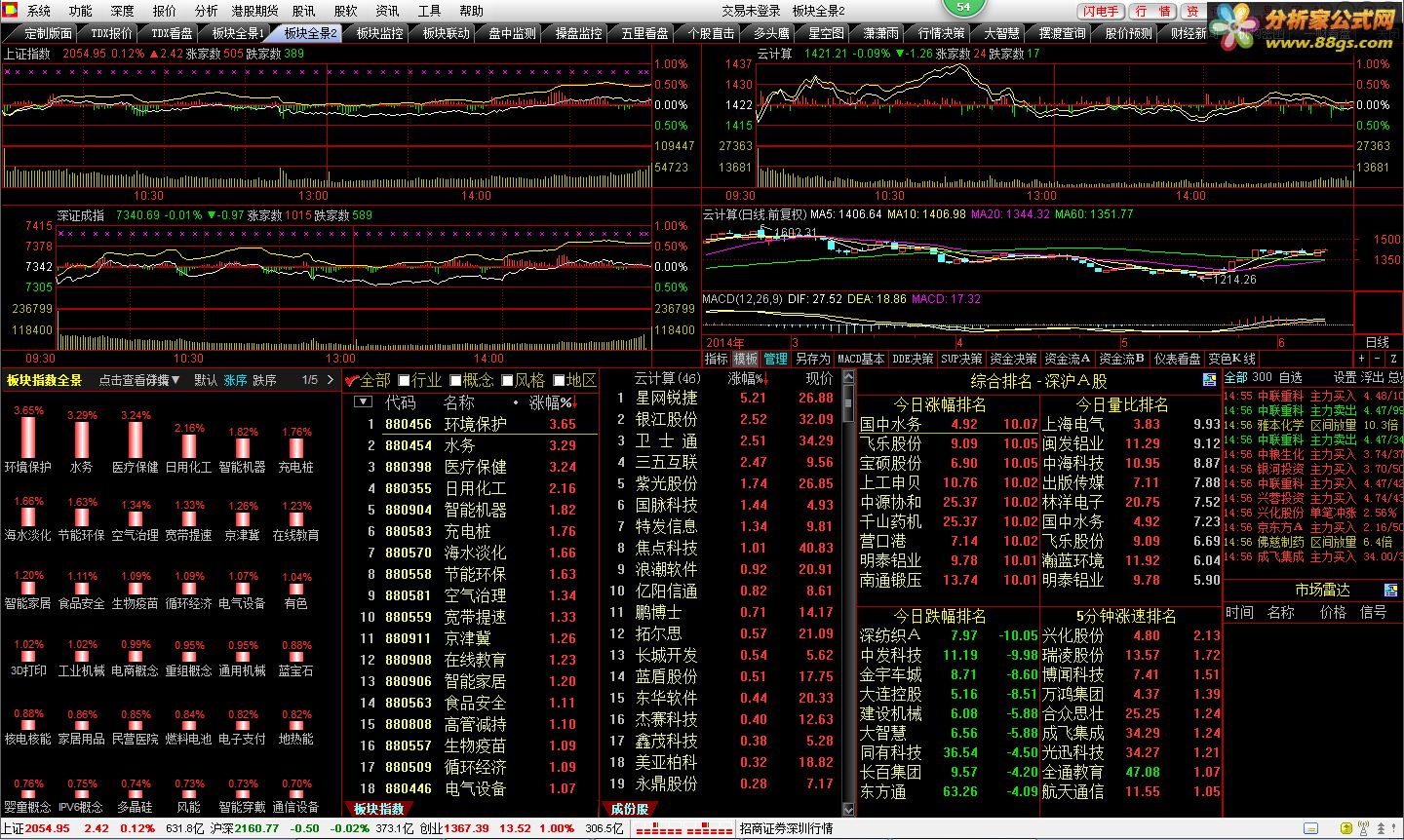
Task: Click the 核电核能 sector bar
Action: tap(28, 726)
